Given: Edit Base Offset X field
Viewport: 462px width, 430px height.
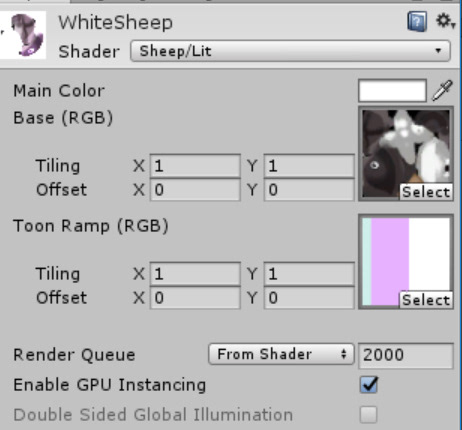Looking at the screenshot, I should pos(195,190).
